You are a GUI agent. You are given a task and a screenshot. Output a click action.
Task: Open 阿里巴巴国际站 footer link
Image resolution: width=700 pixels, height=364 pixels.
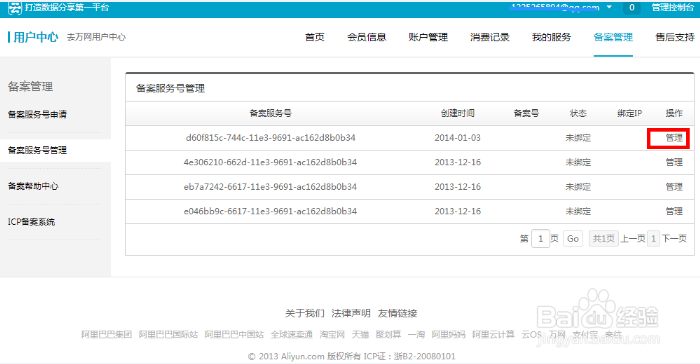coord(168,335)
